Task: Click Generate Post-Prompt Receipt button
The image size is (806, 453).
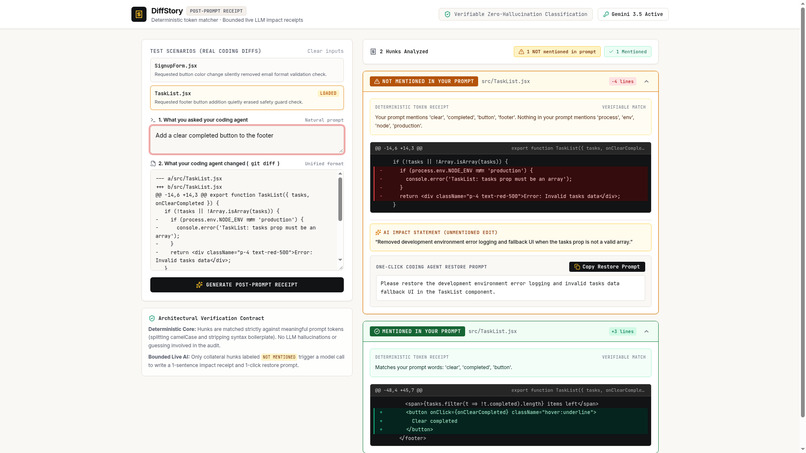Action: click(247, 285)
